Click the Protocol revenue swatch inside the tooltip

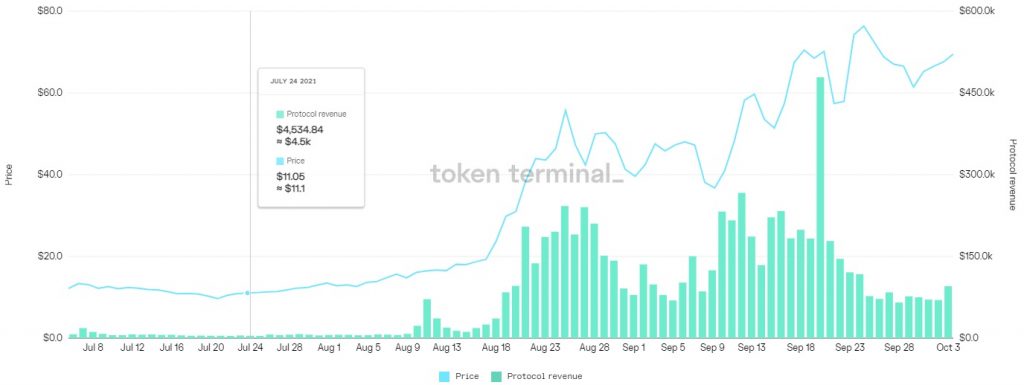coord(280,114)
